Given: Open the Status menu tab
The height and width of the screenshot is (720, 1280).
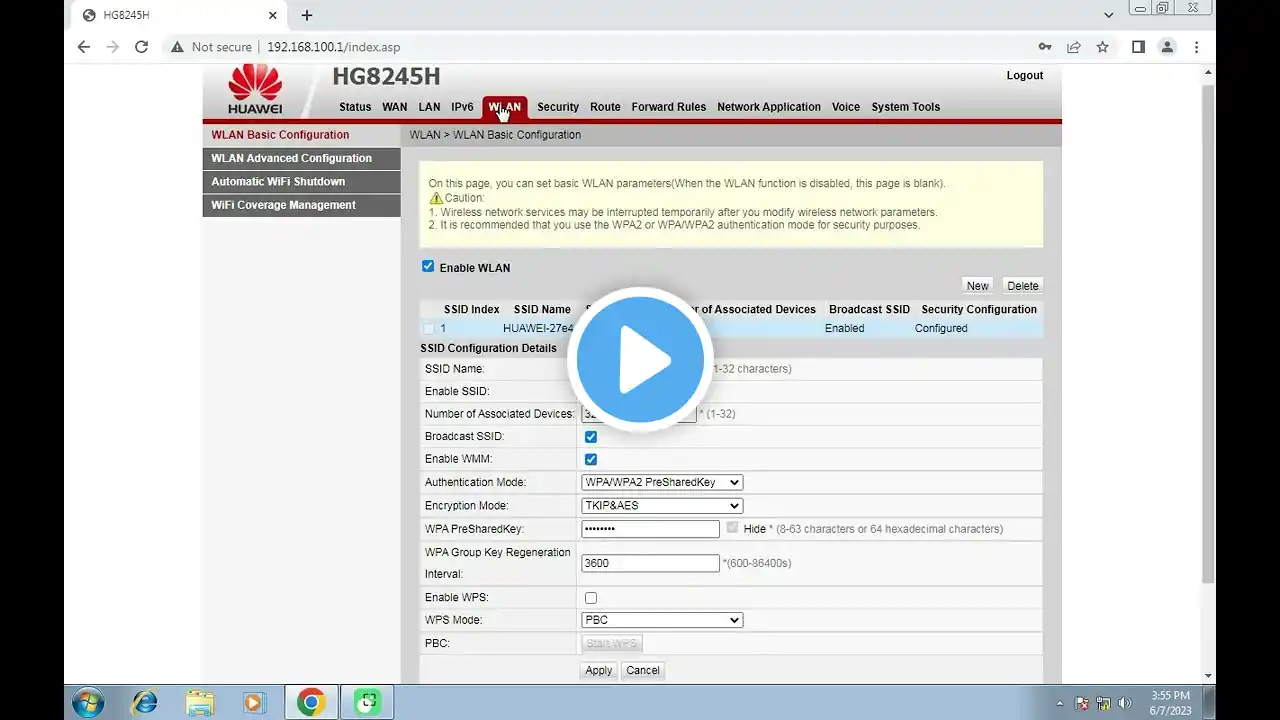Looking at the screenshot, I should [x=355, y=107].
